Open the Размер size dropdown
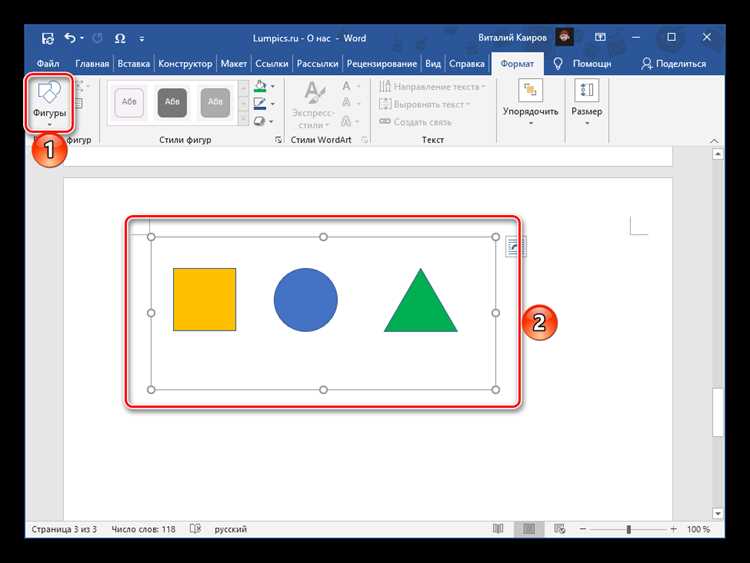 (586, 104)
